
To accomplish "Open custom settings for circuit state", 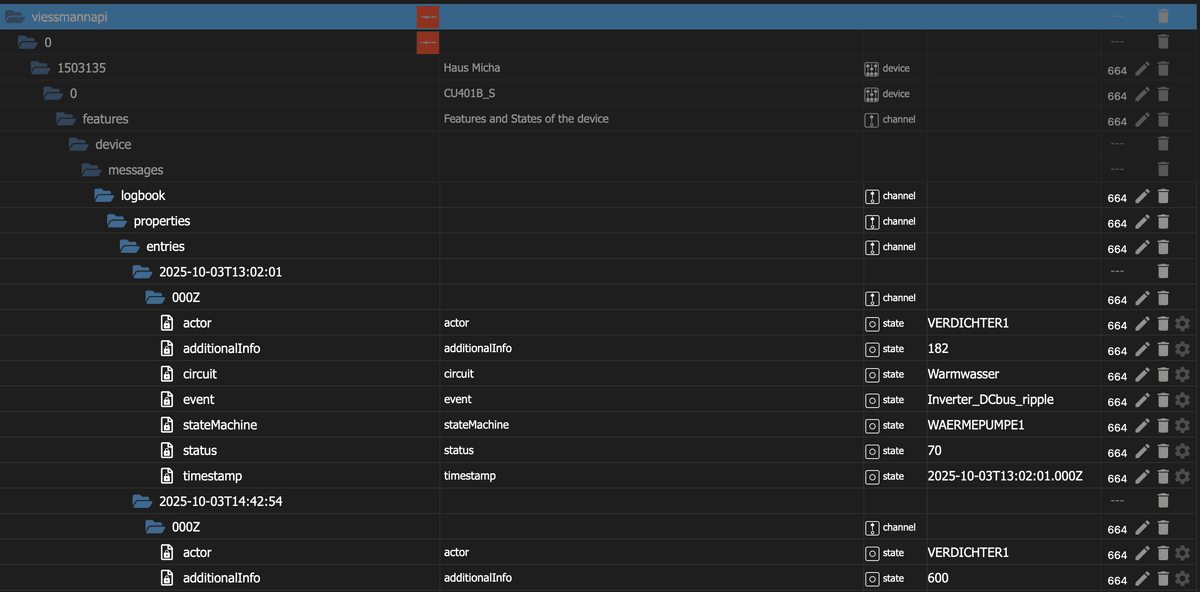I will click(x=1183, y=375).
